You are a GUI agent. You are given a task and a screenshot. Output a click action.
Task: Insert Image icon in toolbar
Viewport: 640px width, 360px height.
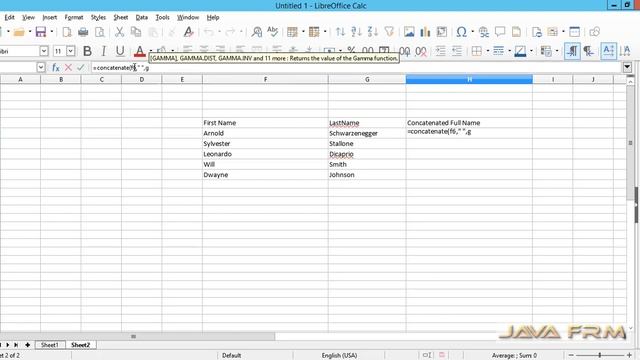409,32
